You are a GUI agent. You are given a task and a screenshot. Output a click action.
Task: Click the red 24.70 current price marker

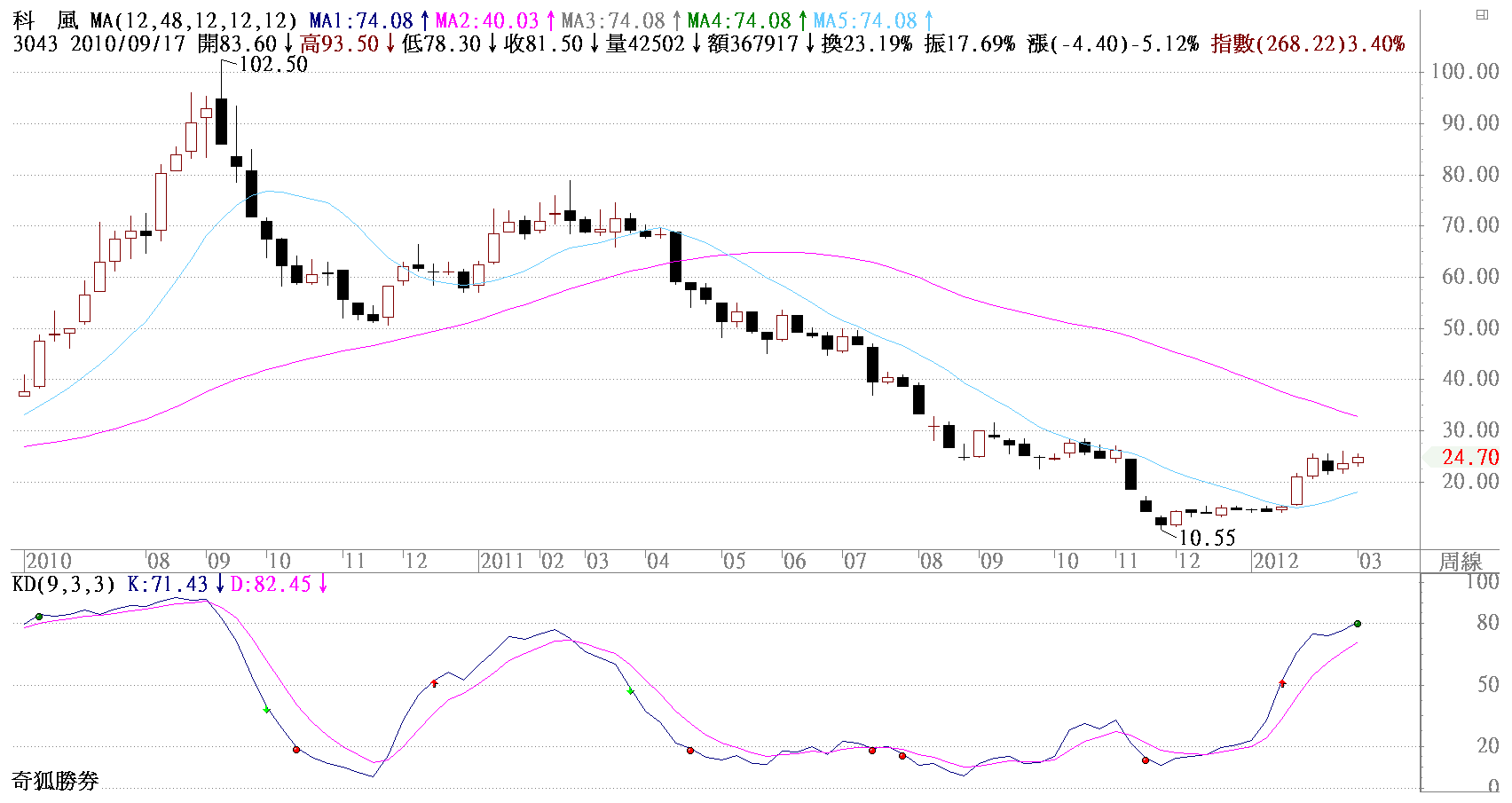click(1469, 457)
